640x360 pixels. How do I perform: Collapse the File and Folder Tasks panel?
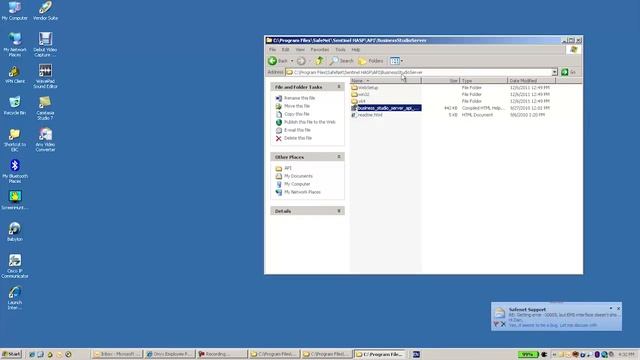(x=339, y=87)
